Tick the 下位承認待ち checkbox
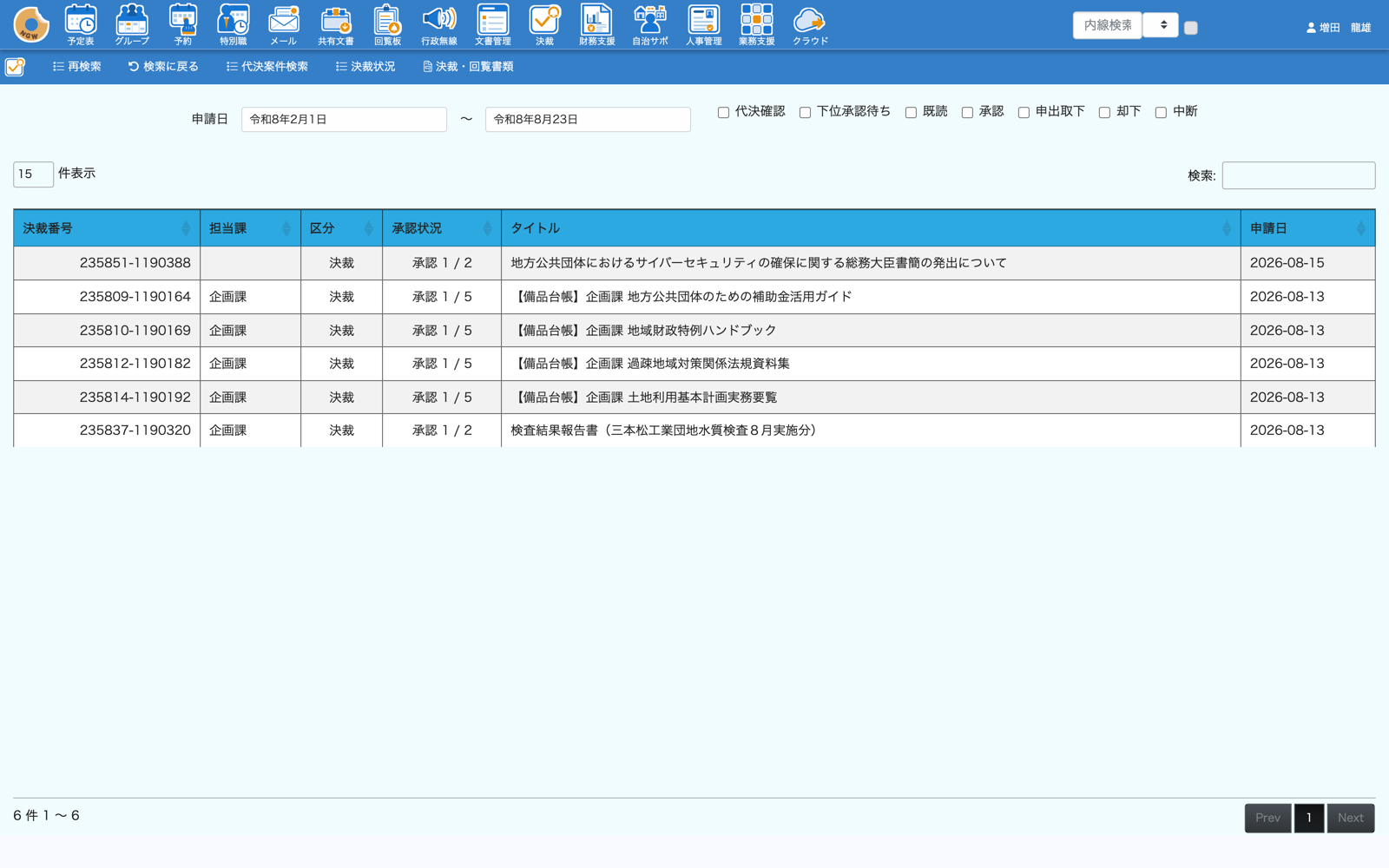This screenshot has height=868, width=1389. point(805,113)
